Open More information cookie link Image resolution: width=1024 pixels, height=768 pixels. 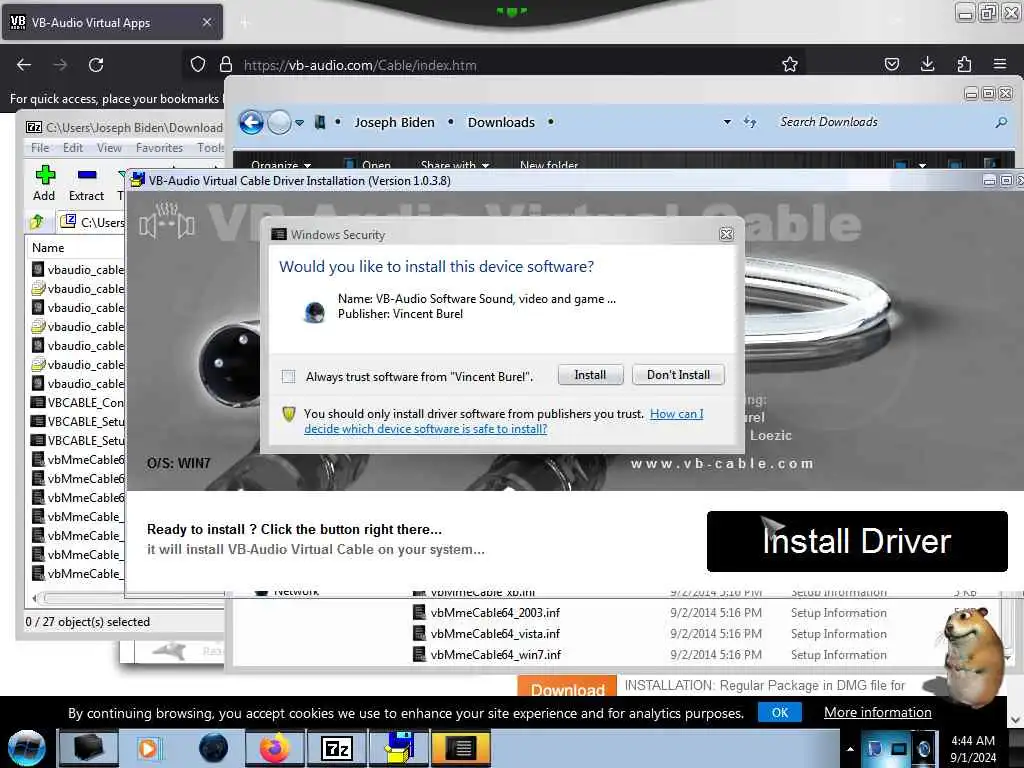[x=877, y=712]
